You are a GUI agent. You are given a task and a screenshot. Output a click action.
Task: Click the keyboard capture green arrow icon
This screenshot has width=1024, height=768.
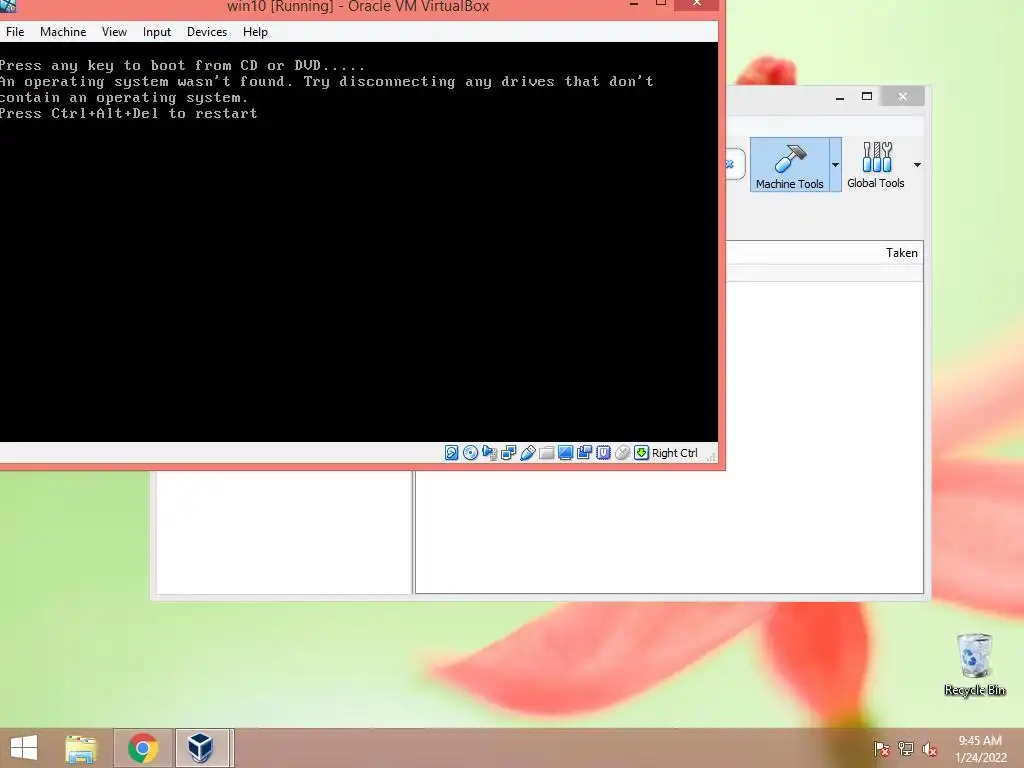(641, 453)
